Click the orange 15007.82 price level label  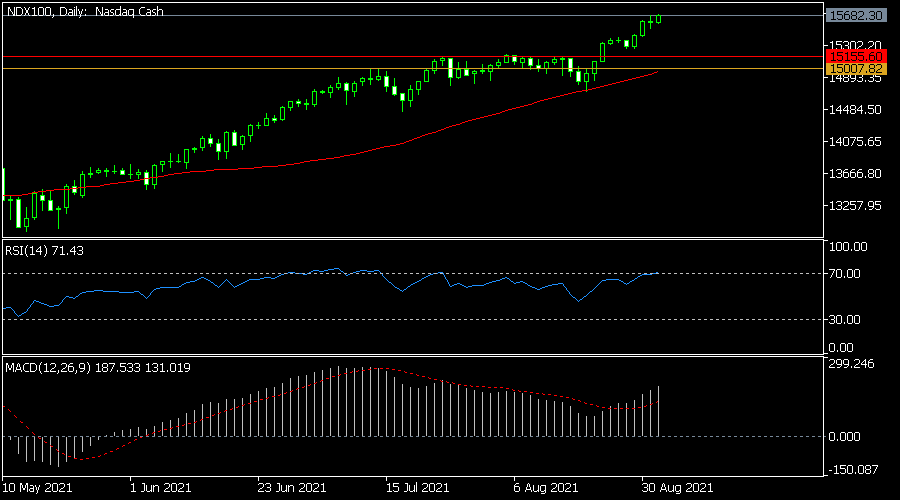click(x=856, y=69)
